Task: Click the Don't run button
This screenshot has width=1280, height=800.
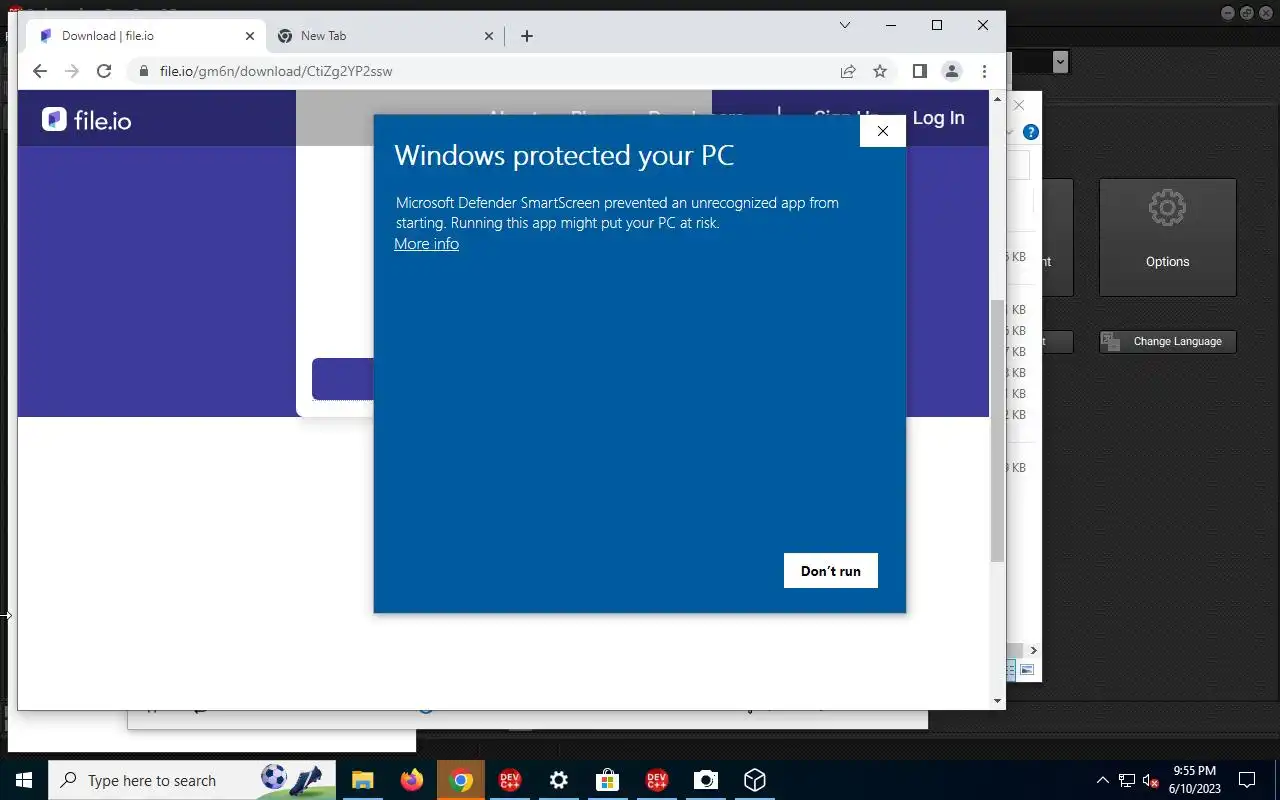Action: tap(830, 571)
